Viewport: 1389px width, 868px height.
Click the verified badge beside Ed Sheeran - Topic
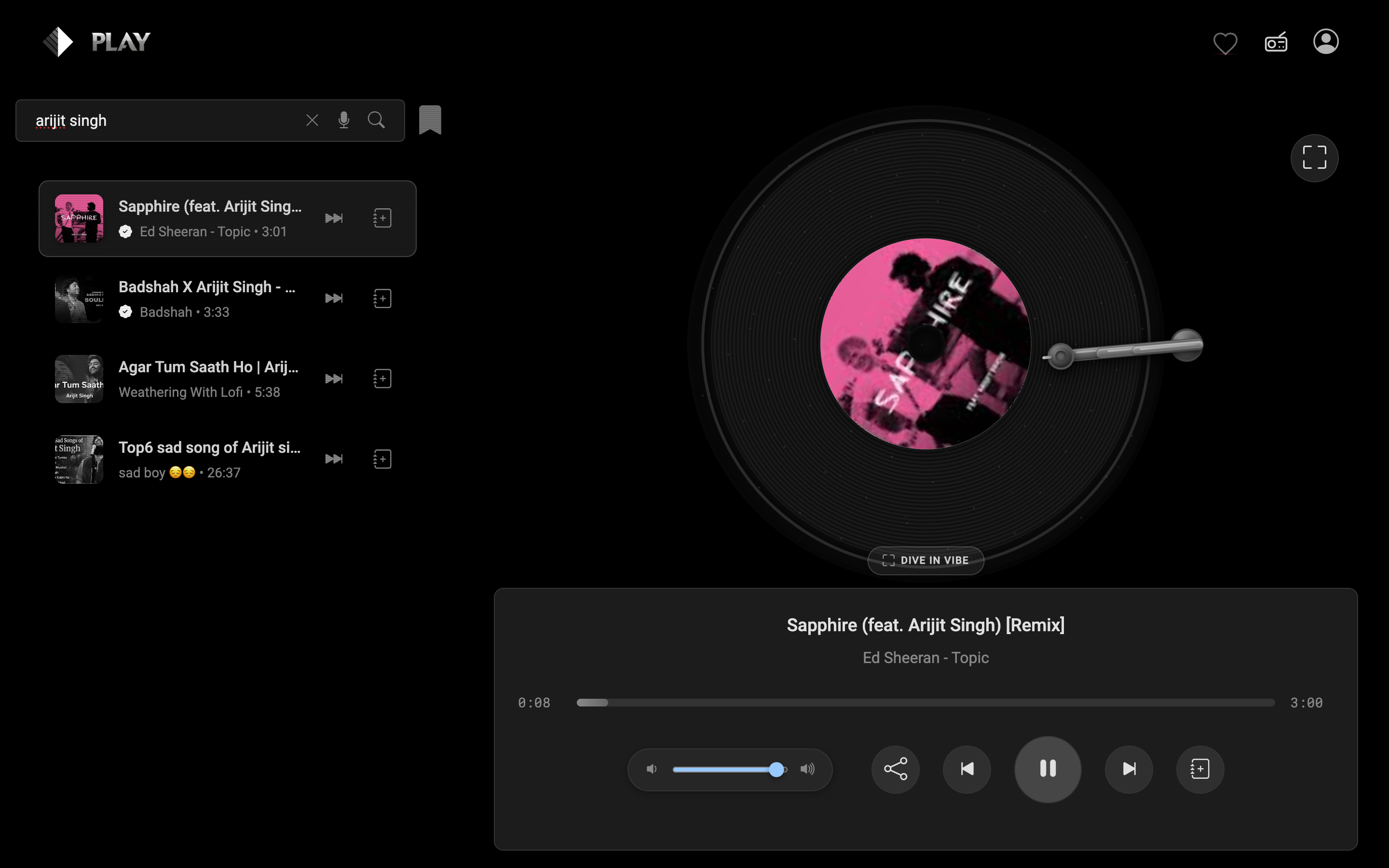coord(125,231)
